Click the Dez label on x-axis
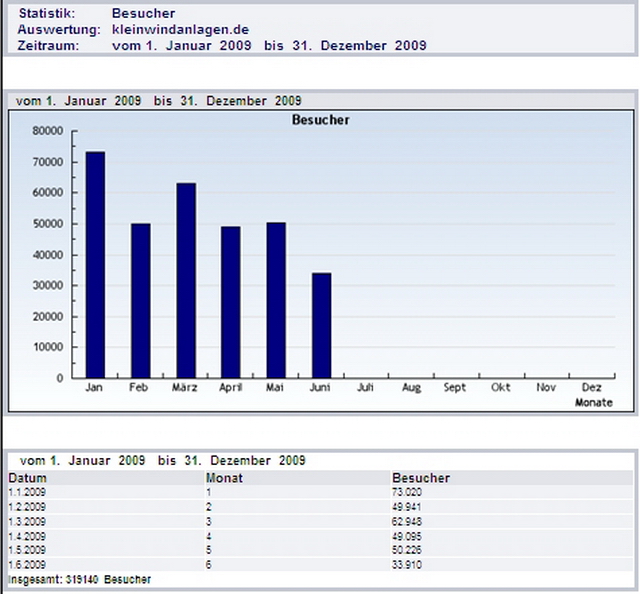640x594 pixels. click(591, 387)
